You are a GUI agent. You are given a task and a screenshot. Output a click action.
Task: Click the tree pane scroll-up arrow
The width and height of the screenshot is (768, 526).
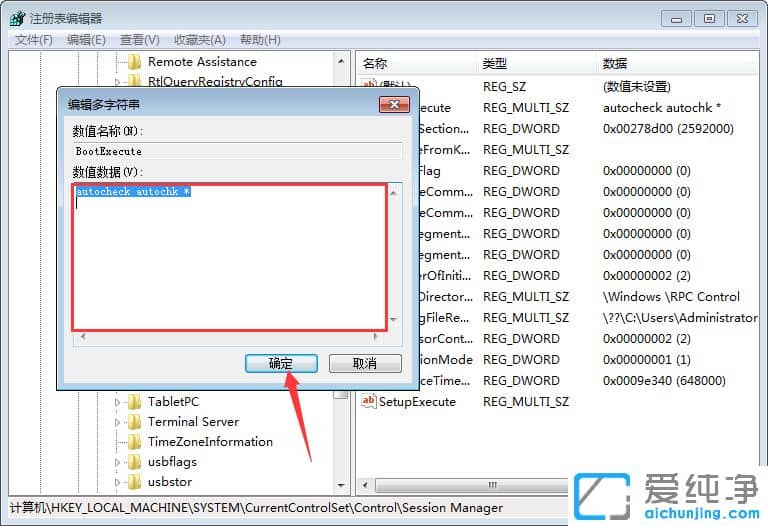[x=341, y=62]
